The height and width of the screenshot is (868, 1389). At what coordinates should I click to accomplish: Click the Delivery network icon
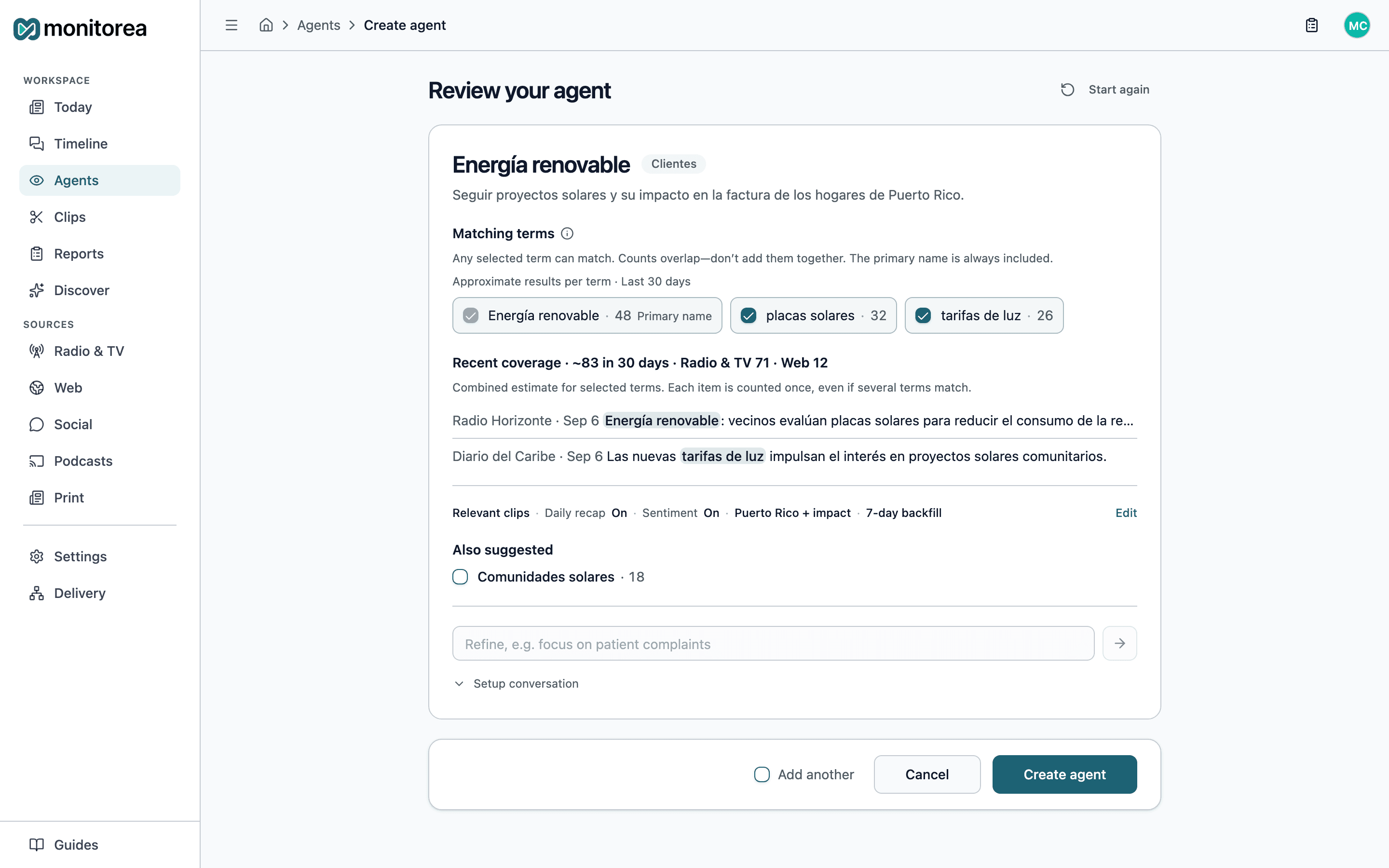[x=37, y=594]
